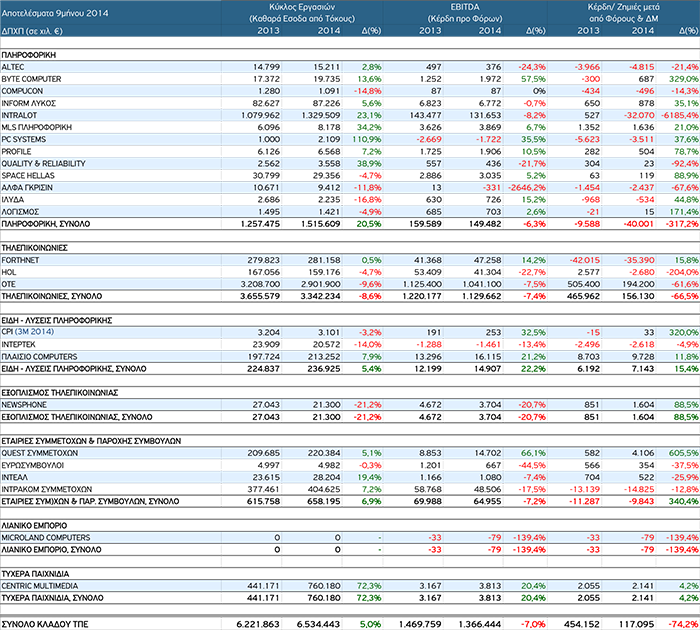700x630 pixels.
Task: Select the ΕΤΑΙΡΙΕΣ ΣΥΜΜΕΤΟΧΩΝ & ΠΑΡΟΧΗΣ ΣΥΜΒΟΥΛΩΝ heading
Action: [91, 441]
